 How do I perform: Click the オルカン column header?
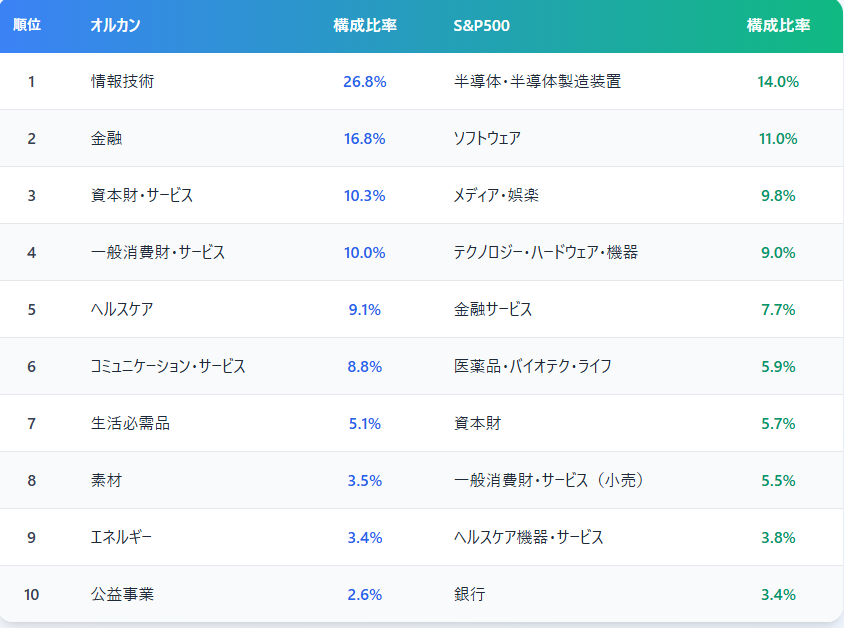point(115,25)
